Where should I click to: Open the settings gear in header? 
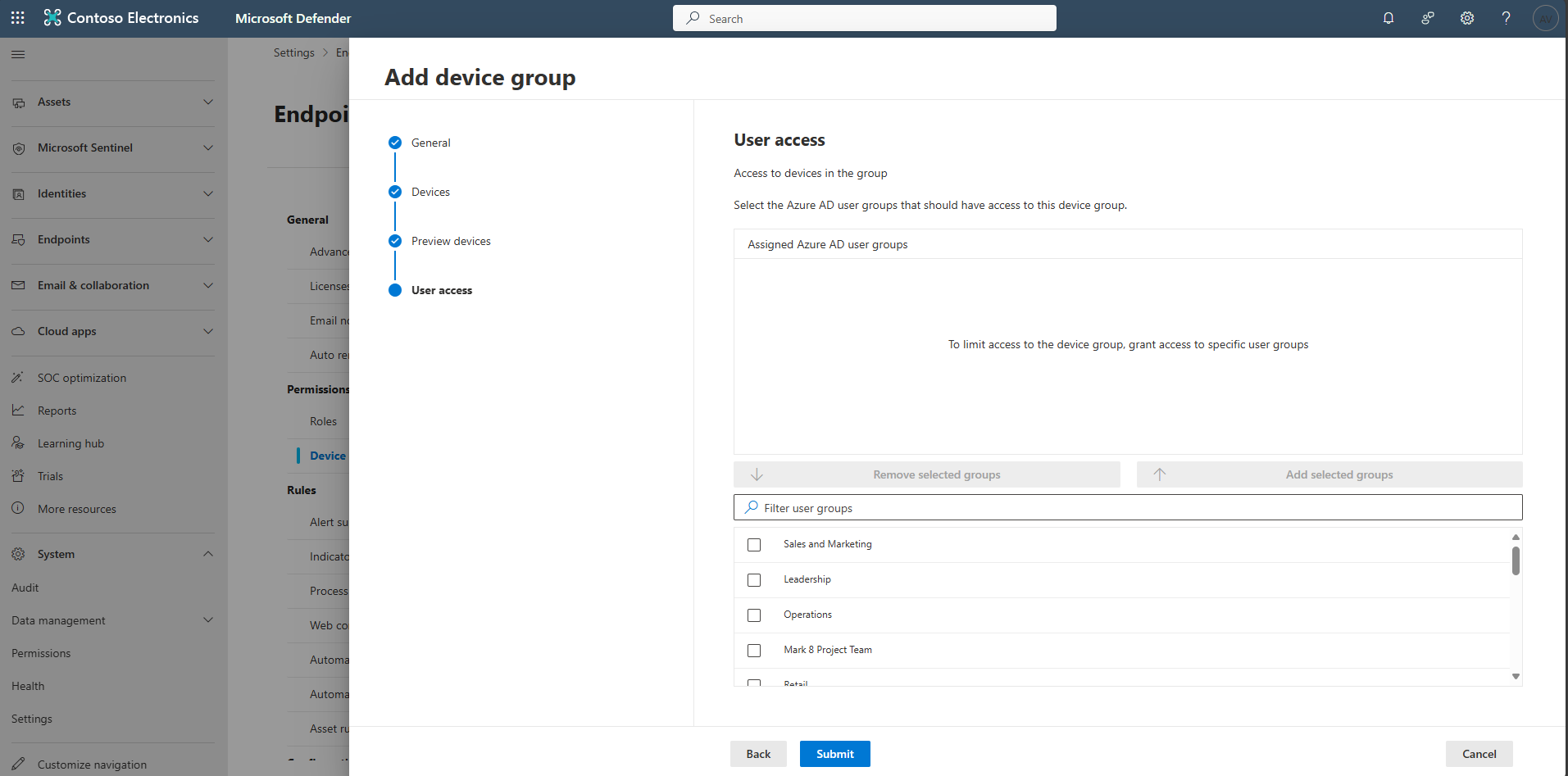click(1467, 18)
